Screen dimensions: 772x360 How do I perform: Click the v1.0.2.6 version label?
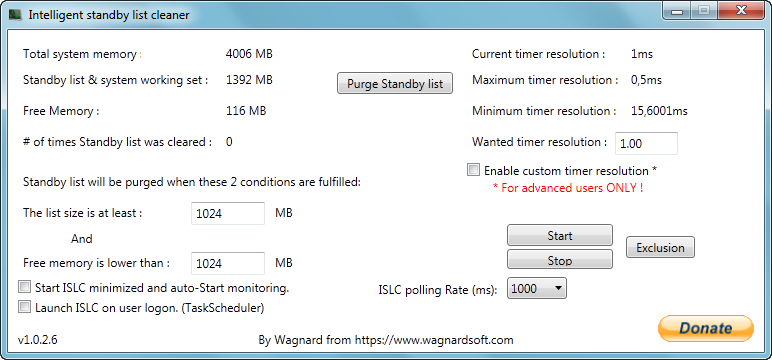37,340
